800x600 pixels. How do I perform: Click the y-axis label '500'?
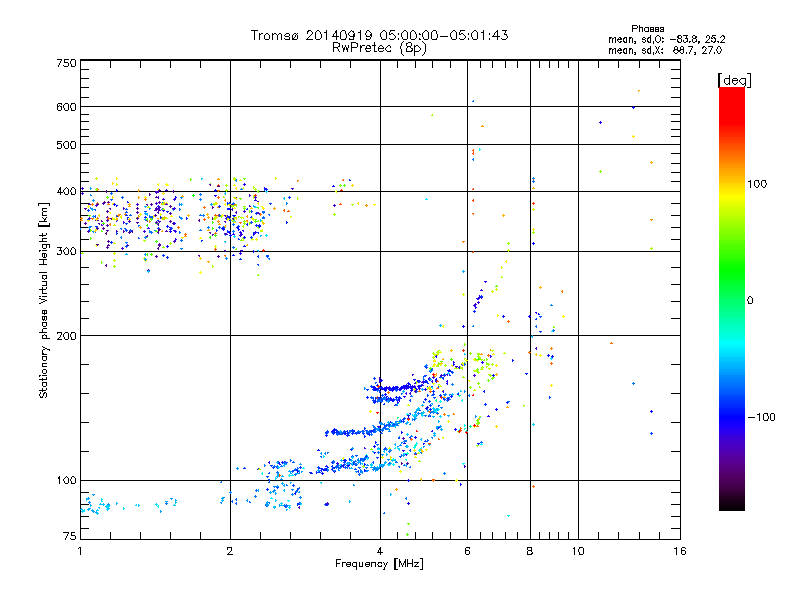[66, 145]
